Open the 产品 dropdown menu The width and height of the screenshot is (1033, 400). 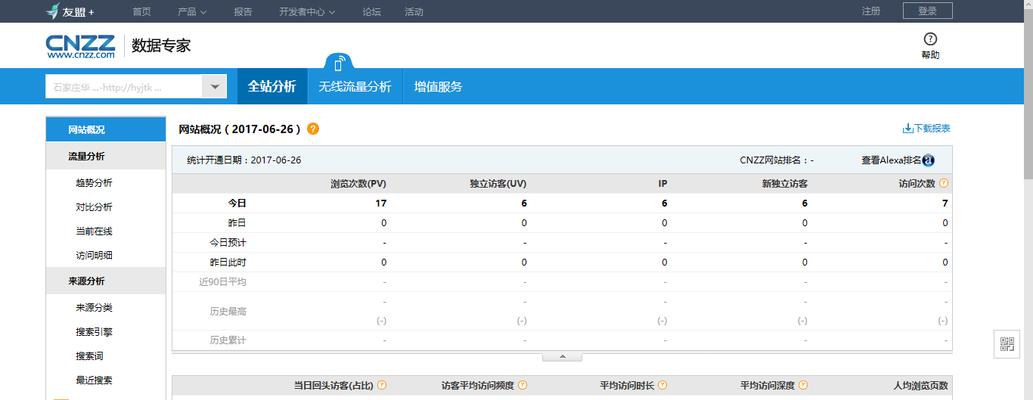click(192, 11)
